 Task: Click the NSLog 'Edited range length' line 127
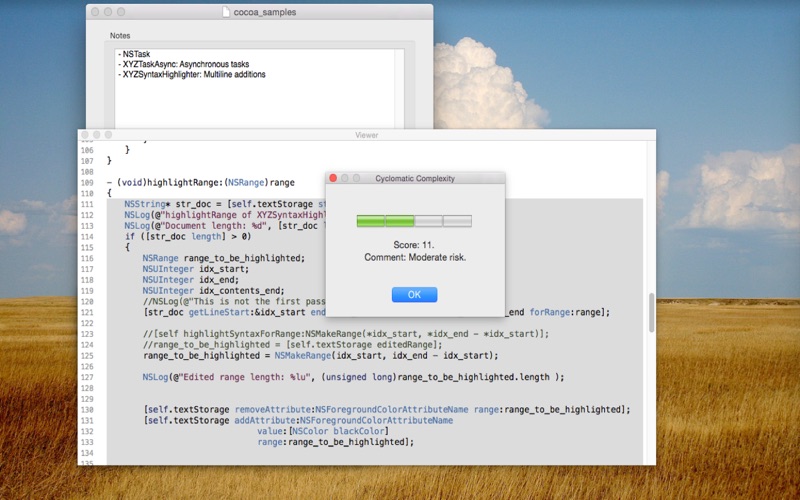(354, 377)
